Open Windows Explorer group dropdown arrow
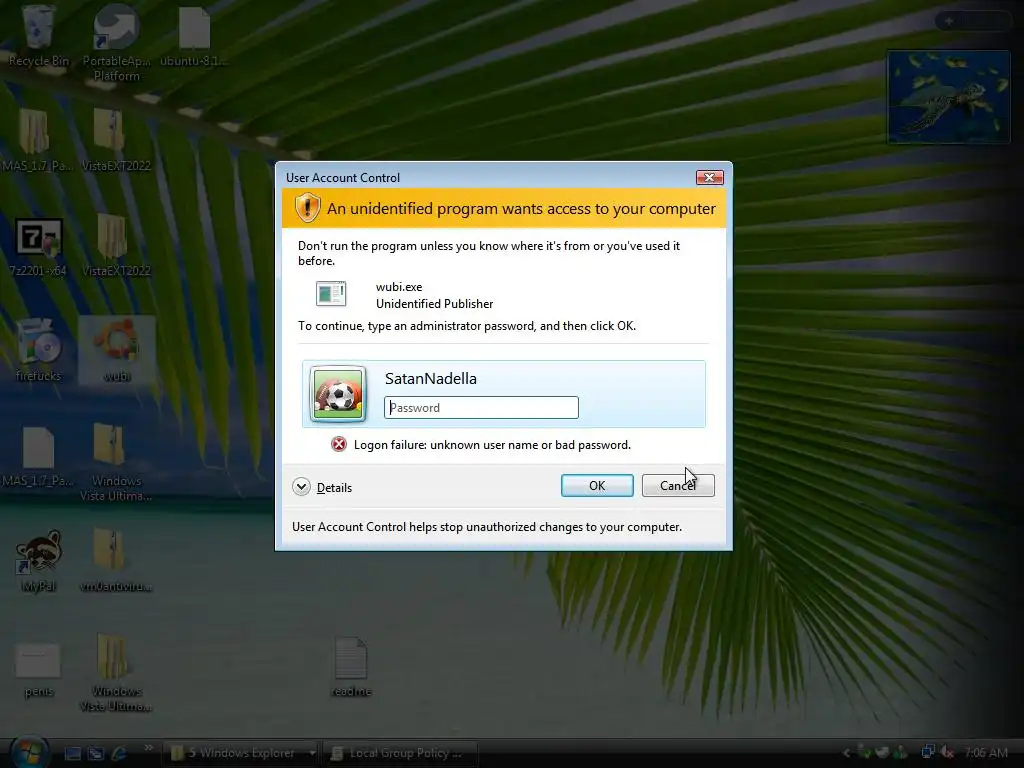Image resolution: width=1024 pixels, height=768 pixels. click(312, 753)
